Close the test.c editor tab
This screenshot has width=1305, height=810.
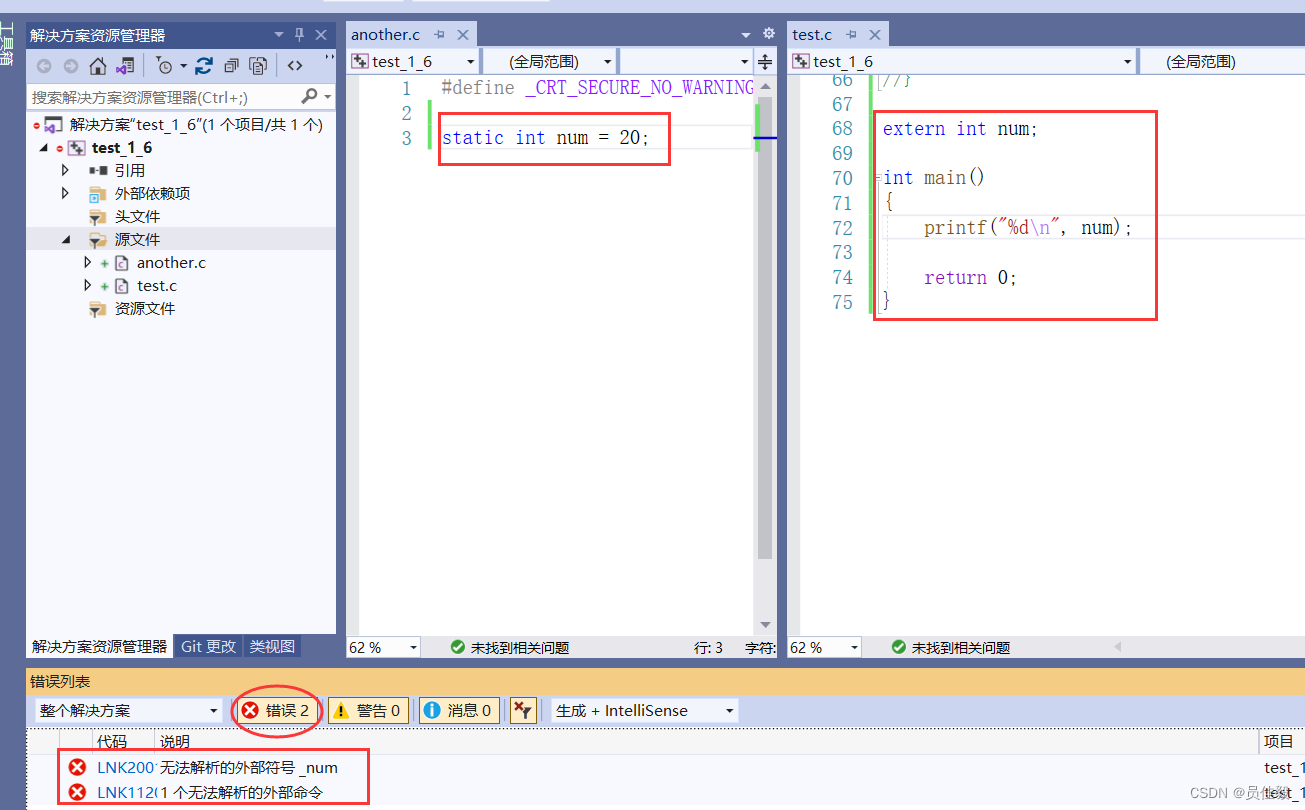pyautogui.click(x=875, y=35)
